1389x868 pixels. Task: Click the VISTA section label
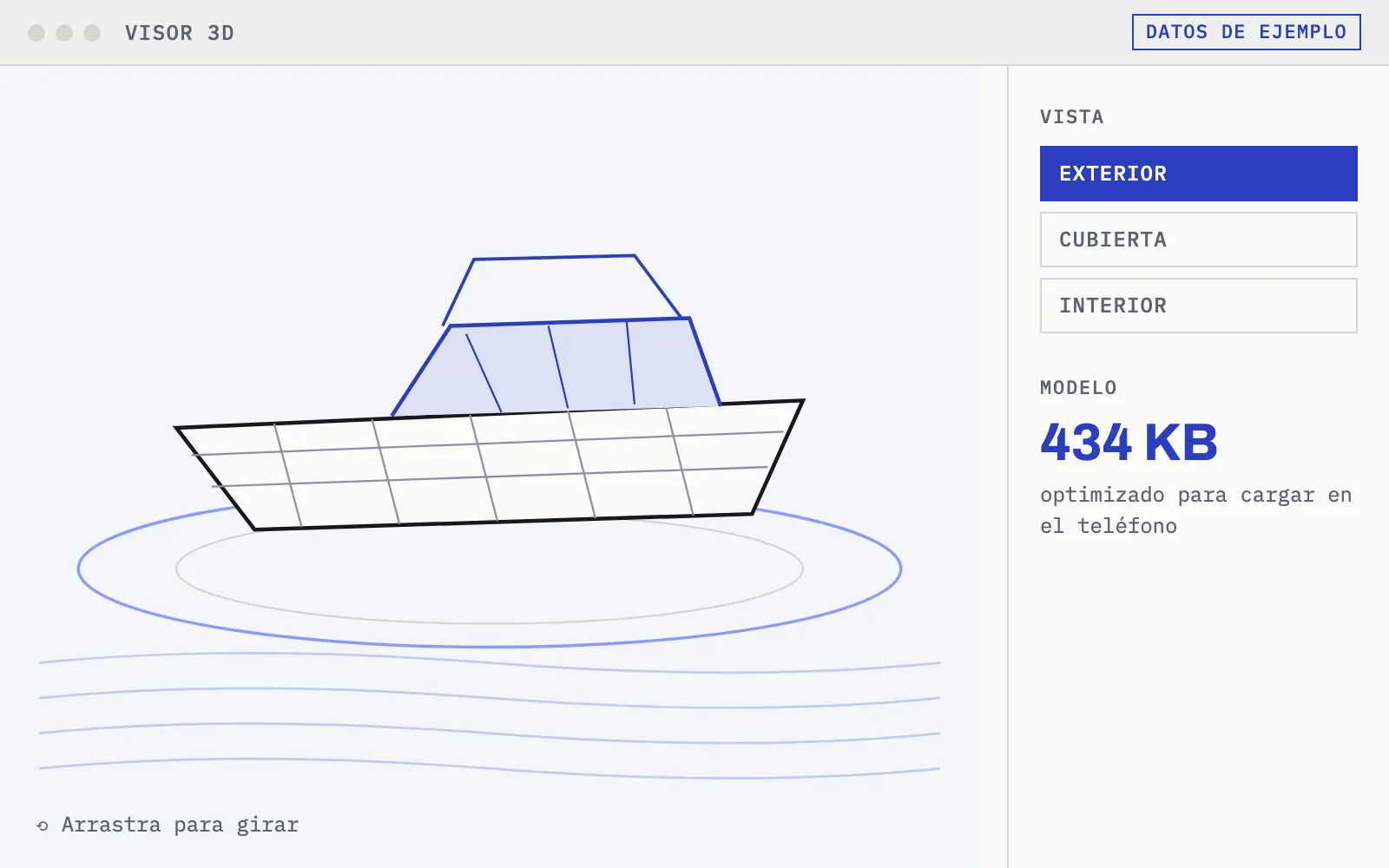[1071, 117]
